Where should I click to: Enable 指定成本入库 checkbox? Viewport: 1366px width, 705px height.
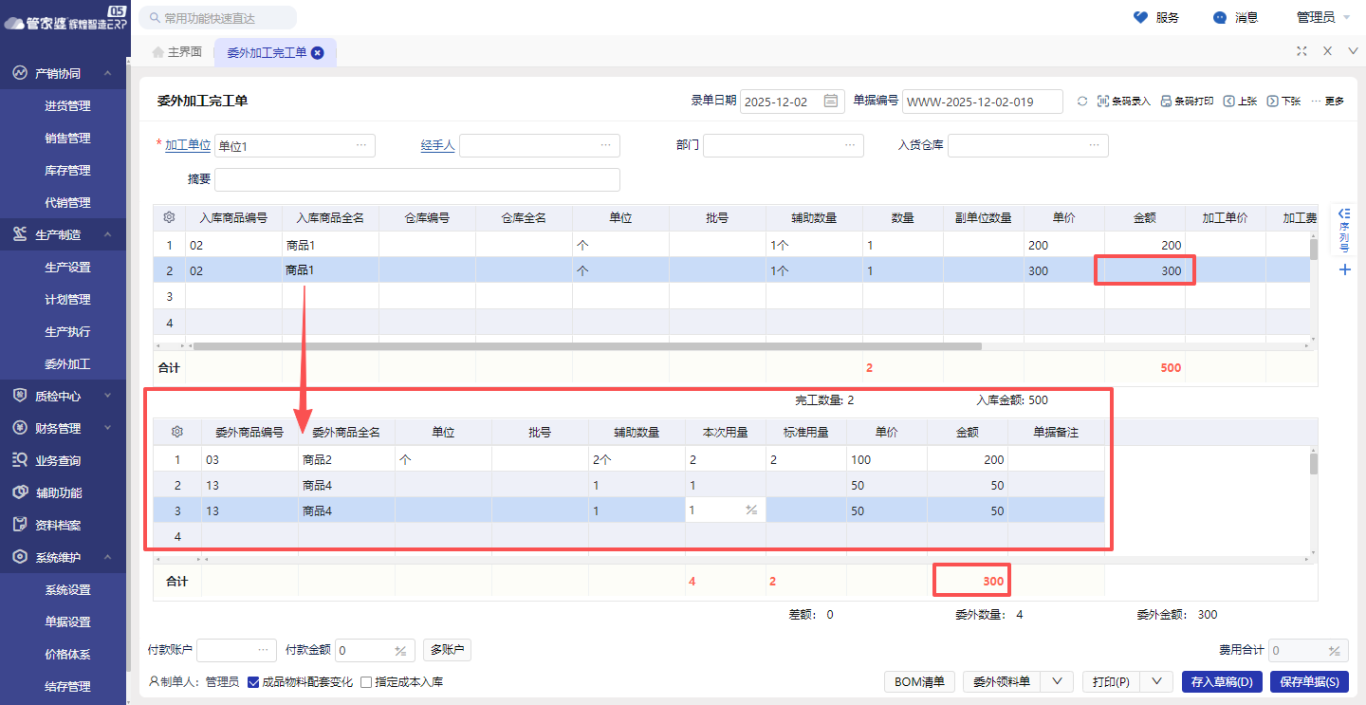point(366,682)
